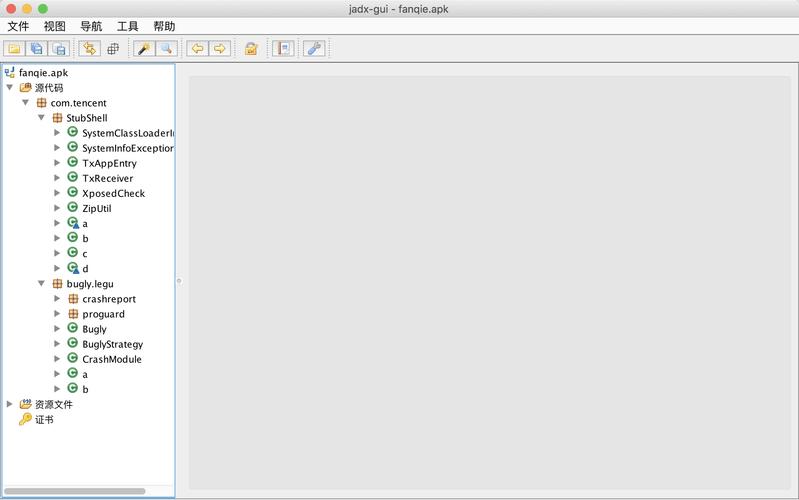799x500 pixels.
Task: Expand the crashreport package
Action: click(57, 299)
